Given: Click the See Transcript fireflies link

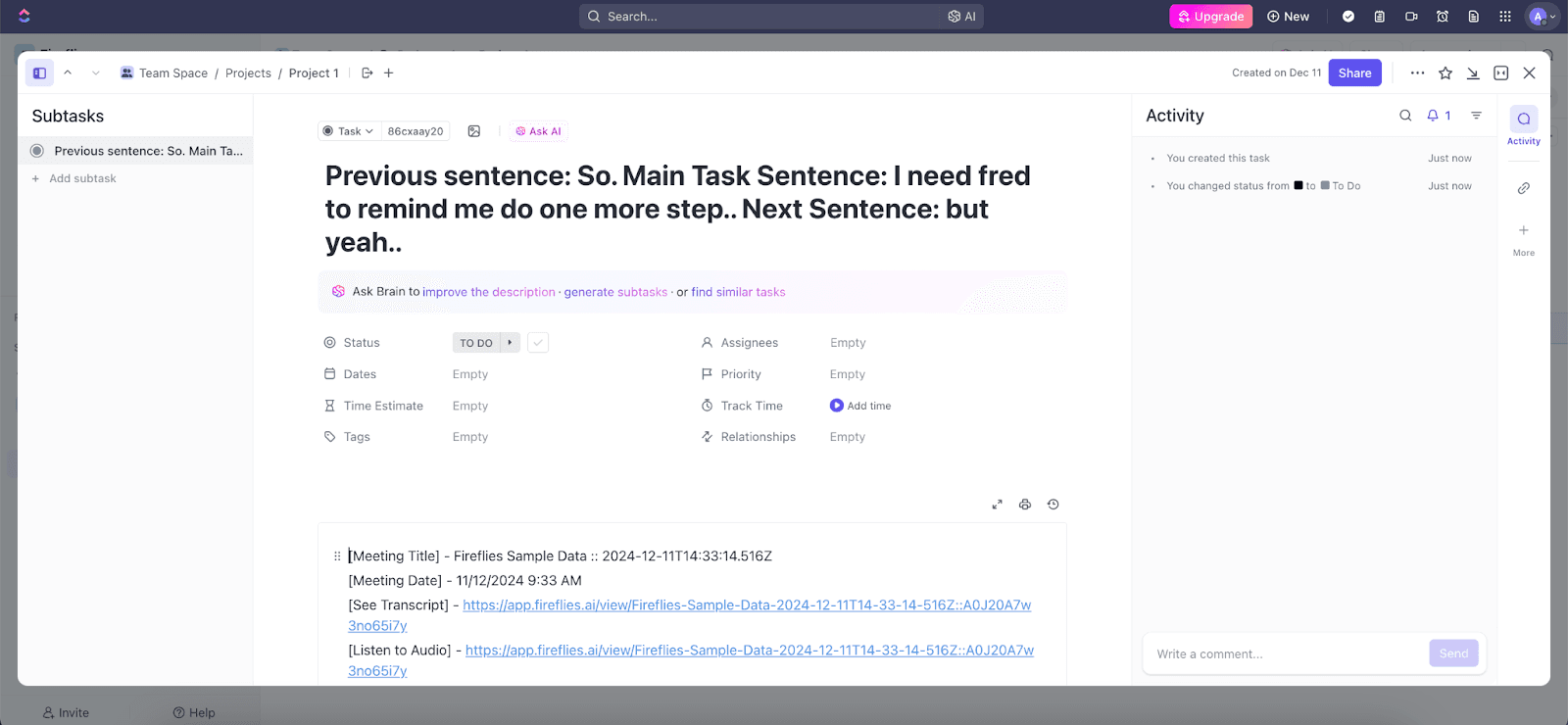Looking at the screenshot, I should (746, 605).
